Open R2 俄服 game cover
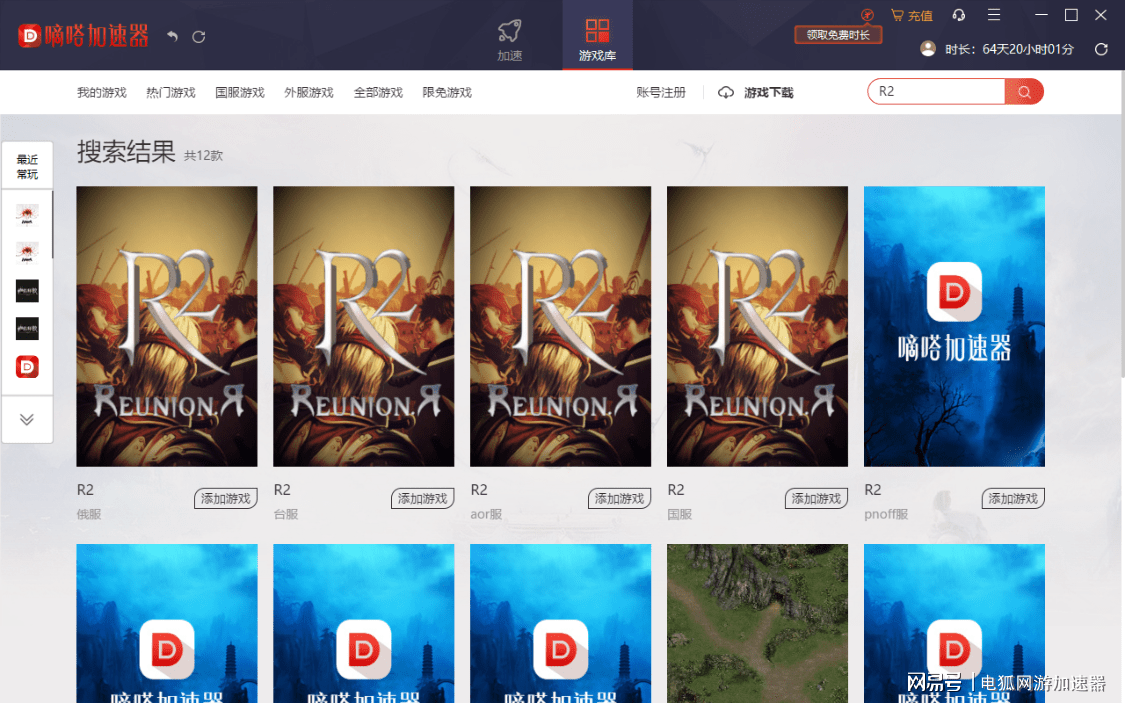 [166, 326]
